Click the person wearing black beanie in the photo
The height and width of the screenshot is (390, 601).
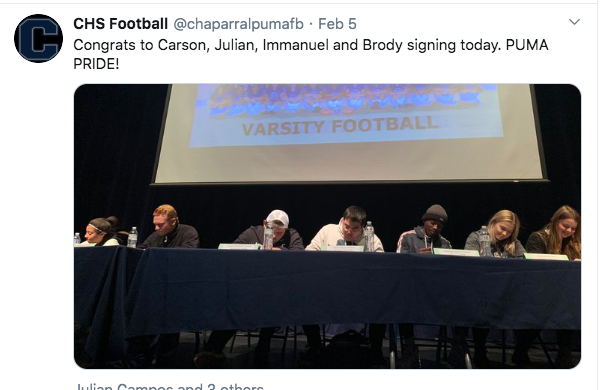tap(424, 230)
